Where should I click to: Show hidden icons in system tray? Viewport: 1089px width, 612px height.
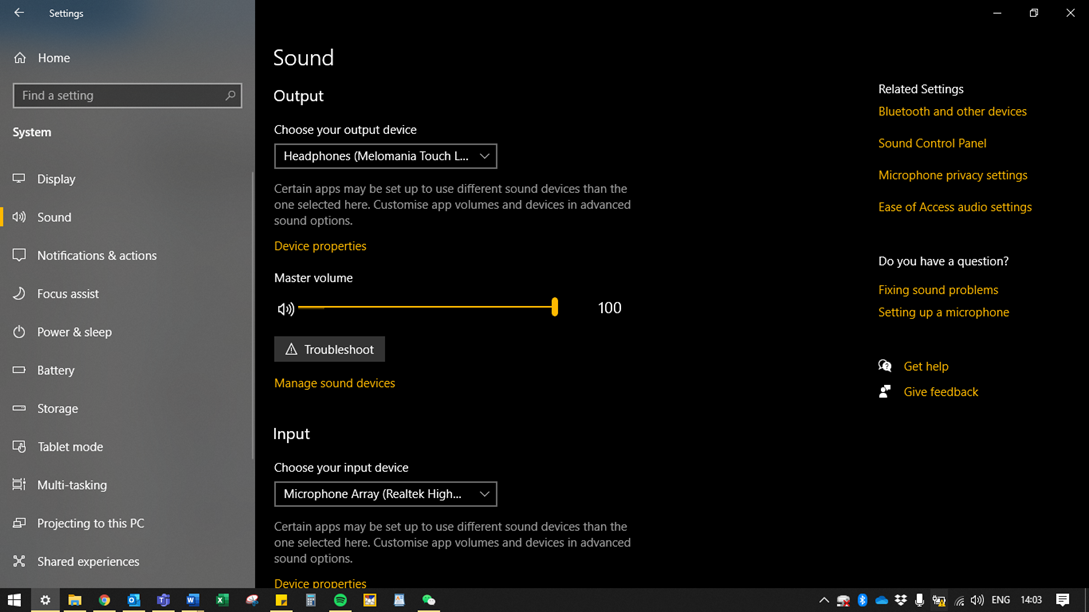pos(824,600)
